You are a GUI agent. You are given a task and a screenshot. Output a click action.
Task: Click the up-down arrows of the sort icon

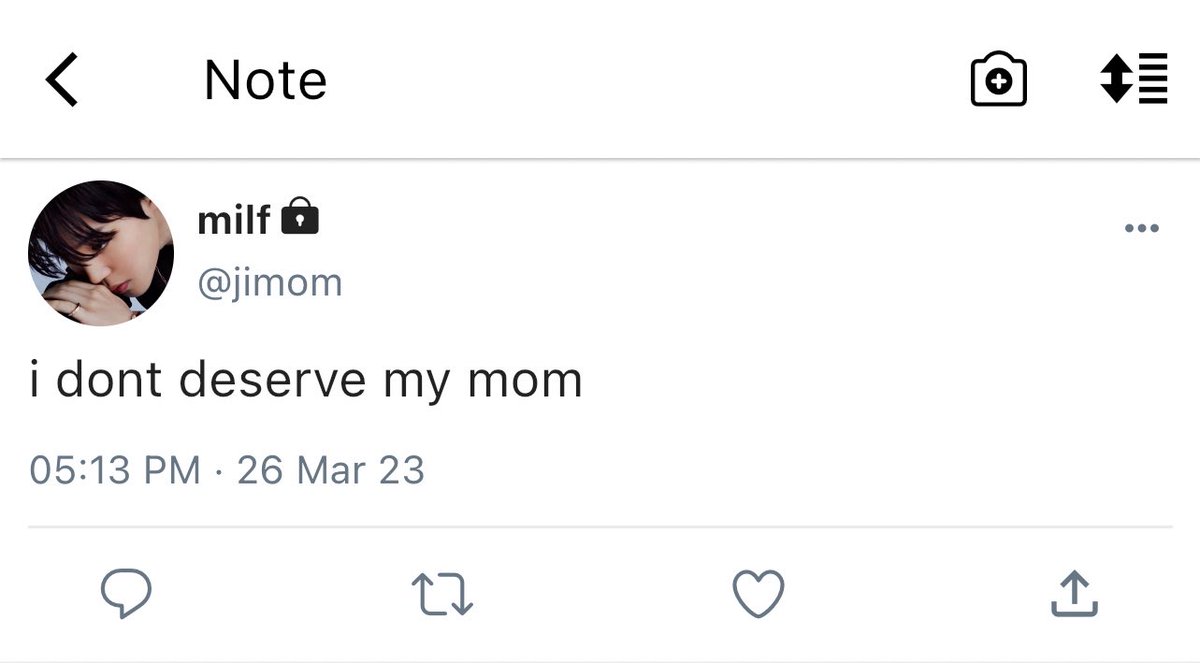(1114, 78)
